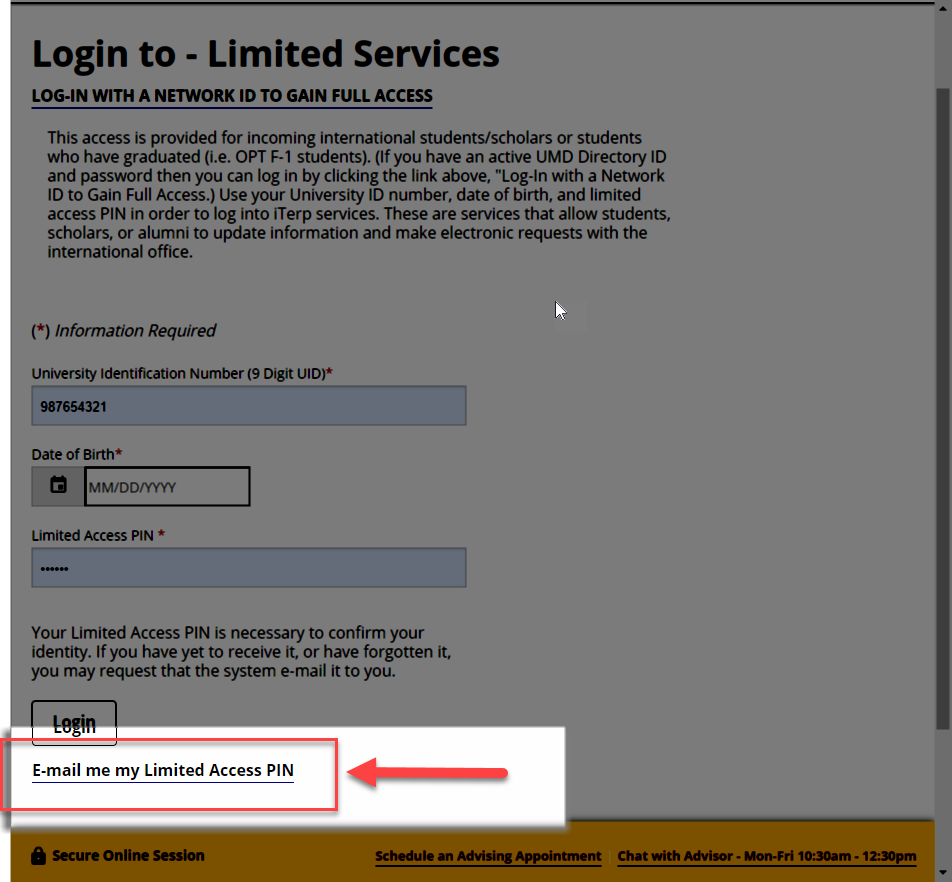Click Schedule an Advising Appointment
952x882 pixels.
click(x=488, y=856)
